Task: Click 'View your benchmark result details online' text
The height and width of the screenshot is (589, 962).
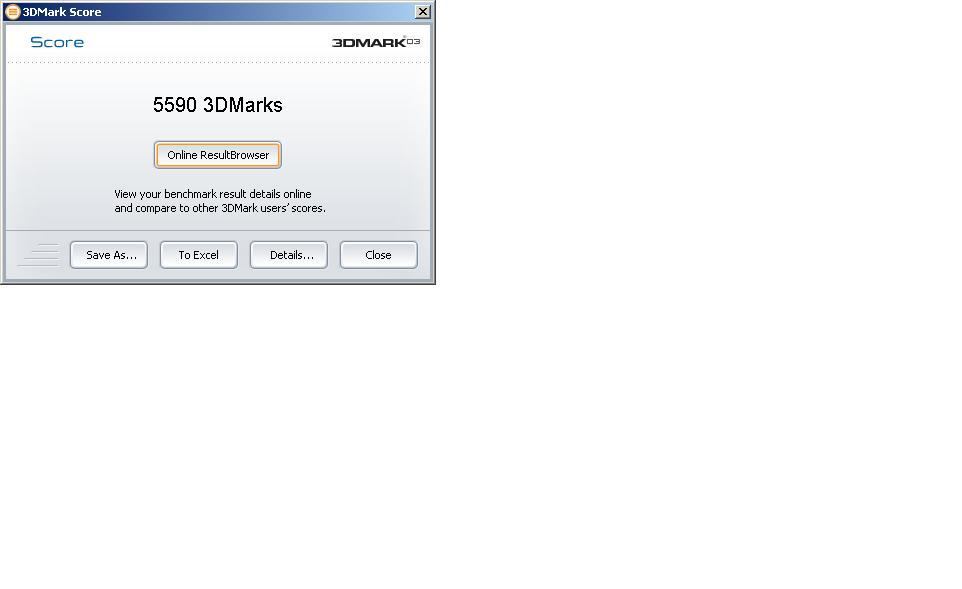Action: click(x=213, y=194)
